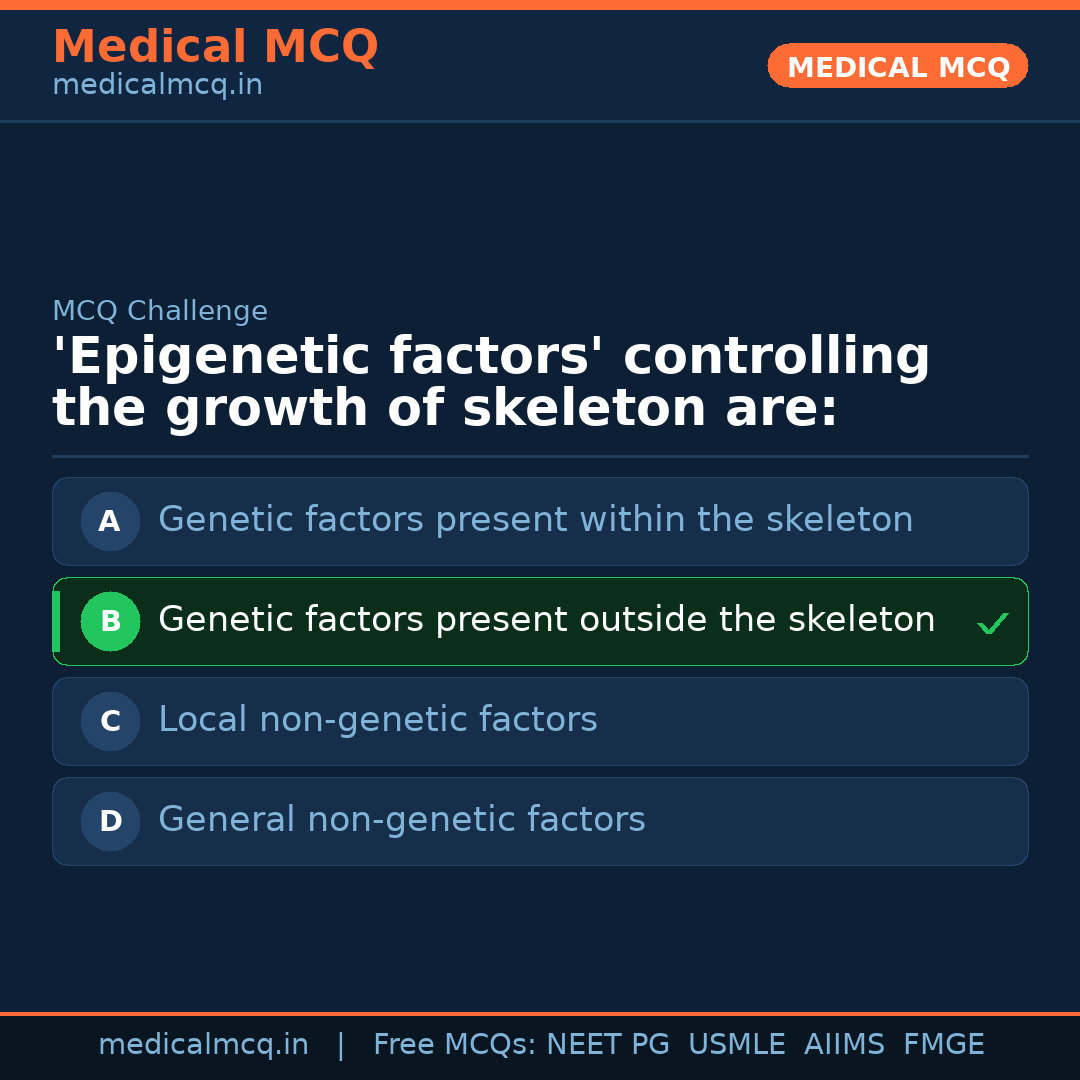This screenshot has width=1080, height=1080.
Task: Click the green checkmark on option B
Action: pyautogui.click(x=992, y=624)
